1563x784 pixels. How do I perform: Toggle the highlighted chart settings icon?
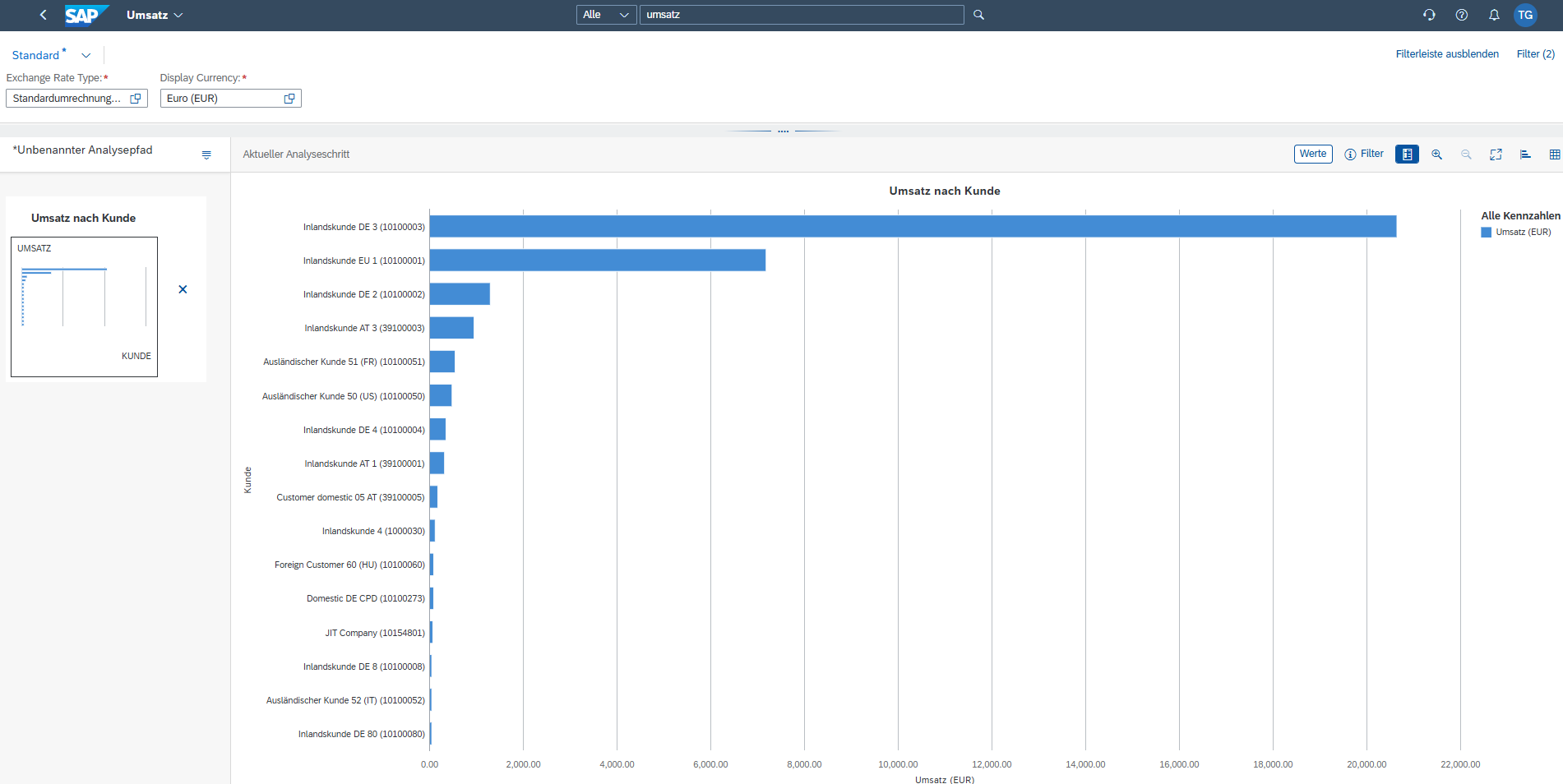1407,154
